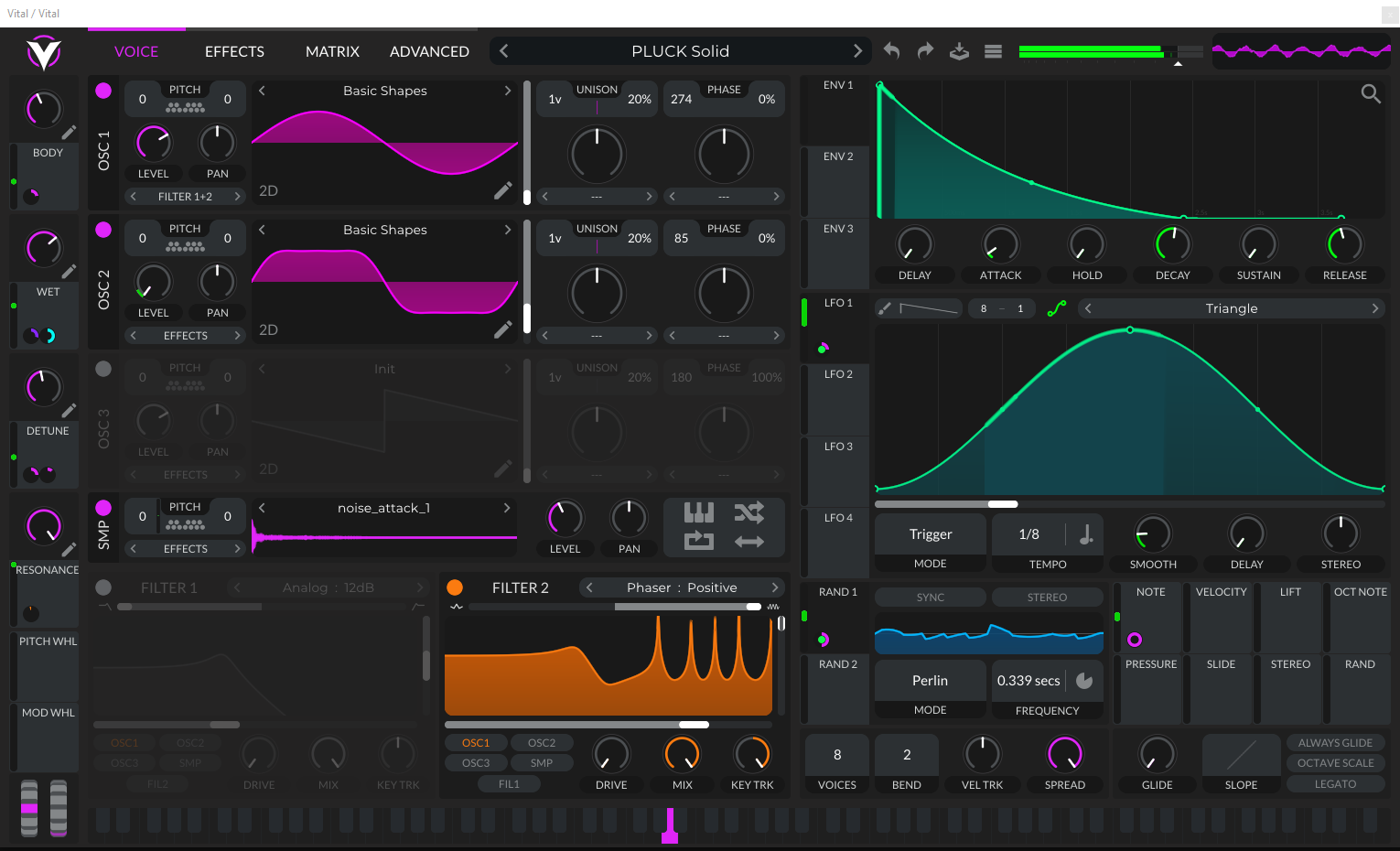Click the Filter 2 MIX knob
This screenshot has height=851, width=1400.
[682, 755]
